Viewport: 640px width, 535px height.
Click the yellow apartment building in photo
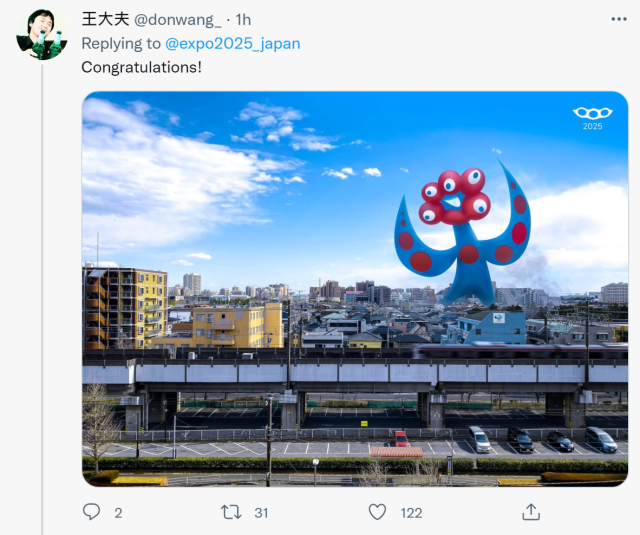click(124, 308)
